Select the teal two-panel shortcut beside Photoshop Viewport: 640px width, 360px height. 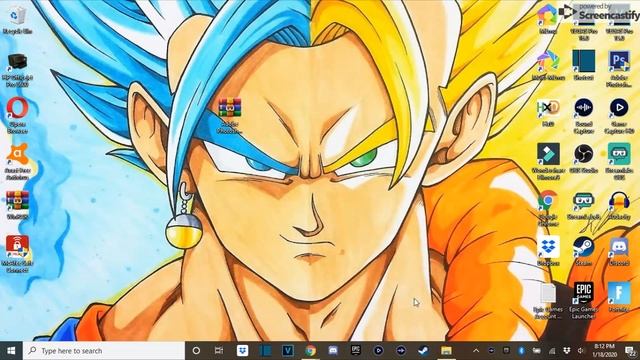pos(584,64)
